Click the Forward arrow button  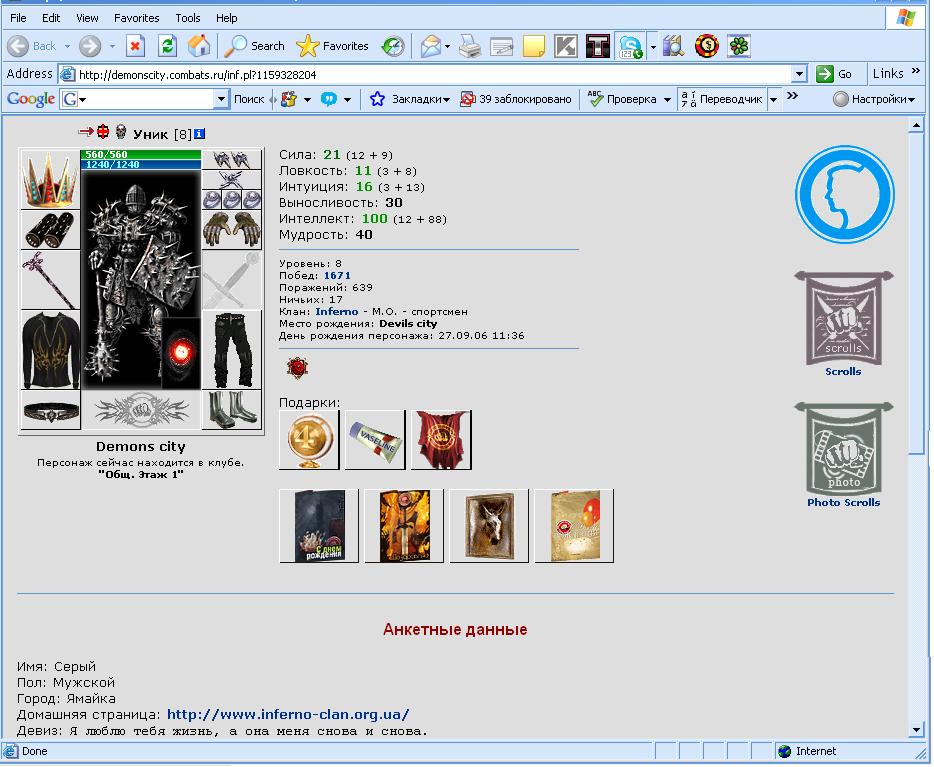click(x=90, y=46)
